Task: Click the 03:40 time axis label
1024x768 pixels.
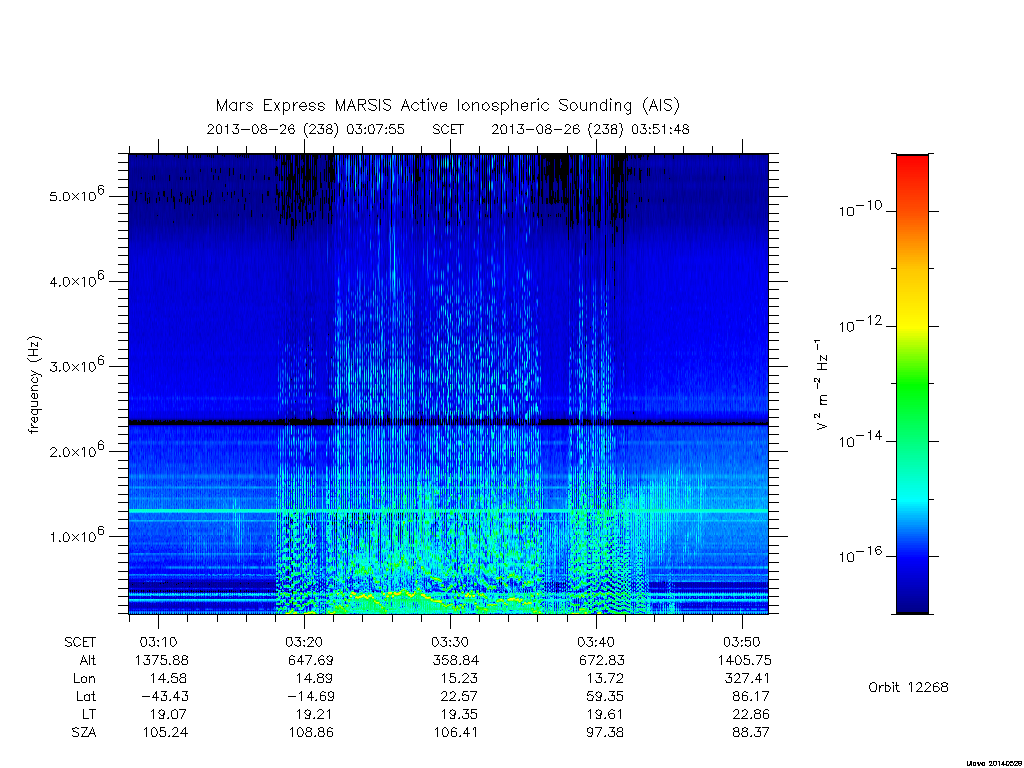Action: click(x=596, y=642)
